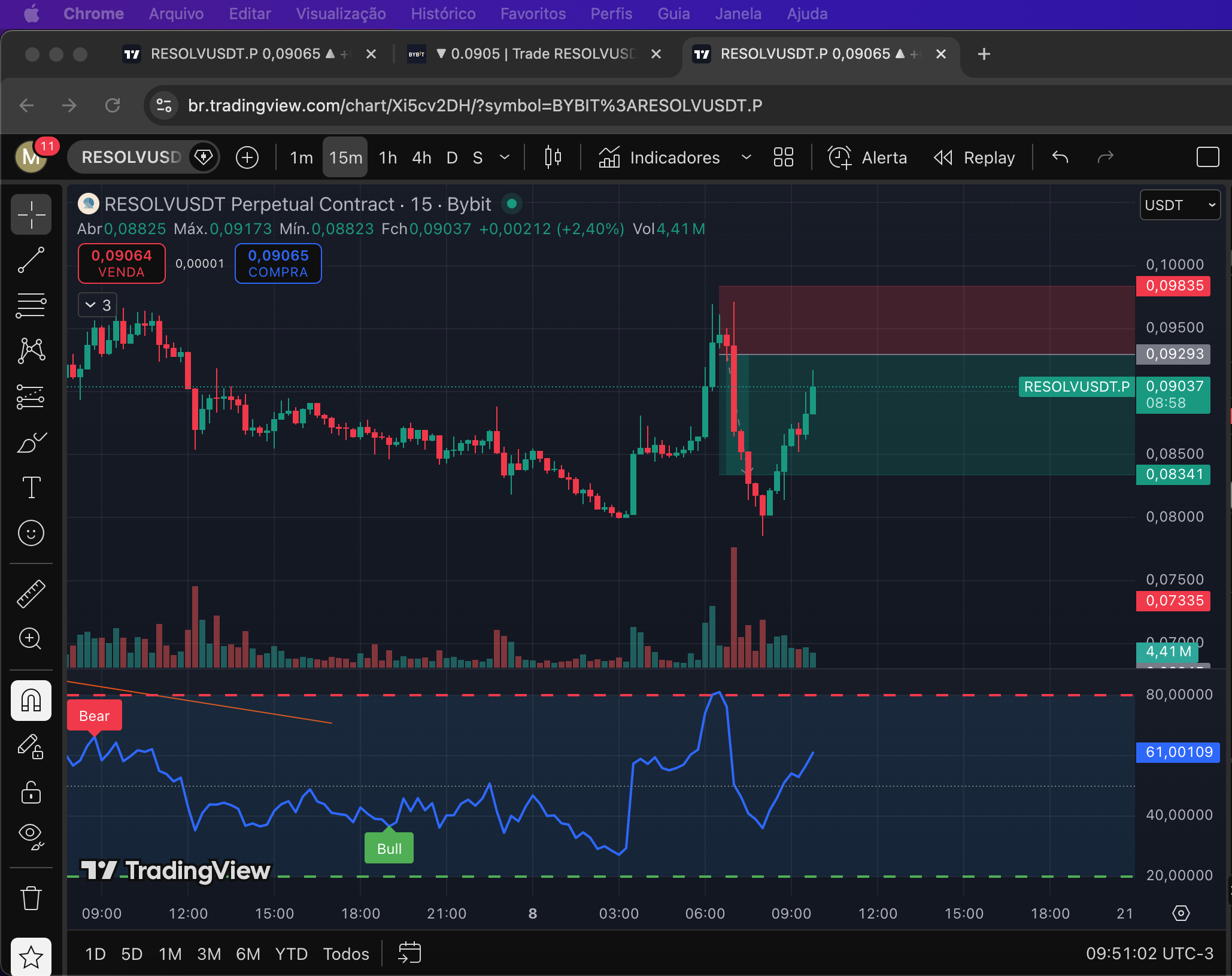1232x976 pixels.
Task: Toggle lock all drawing tools
Action: (x=31, y=792)
